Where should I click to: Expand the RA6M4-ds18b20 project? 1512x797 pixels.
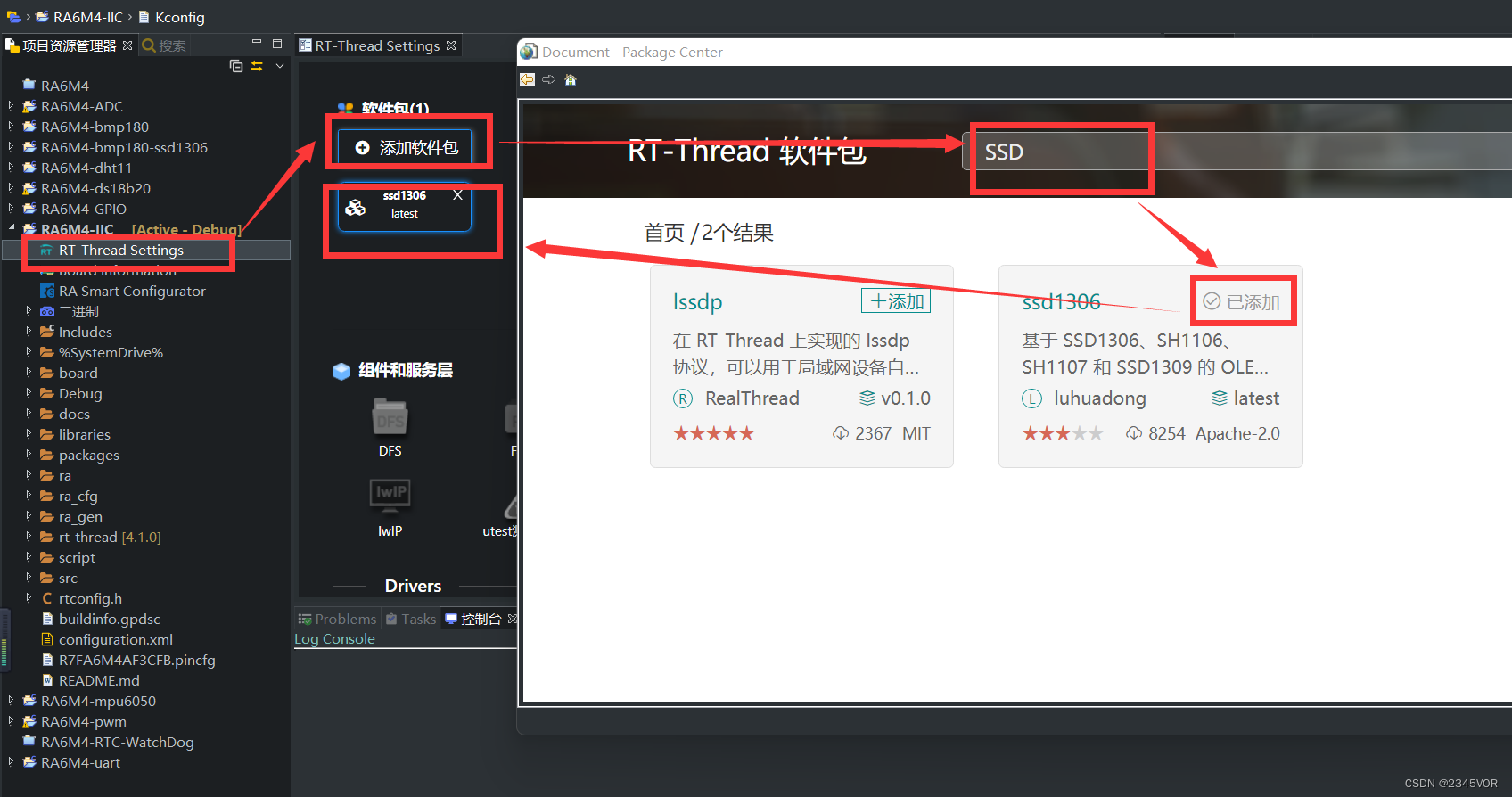tap(11, 188)
